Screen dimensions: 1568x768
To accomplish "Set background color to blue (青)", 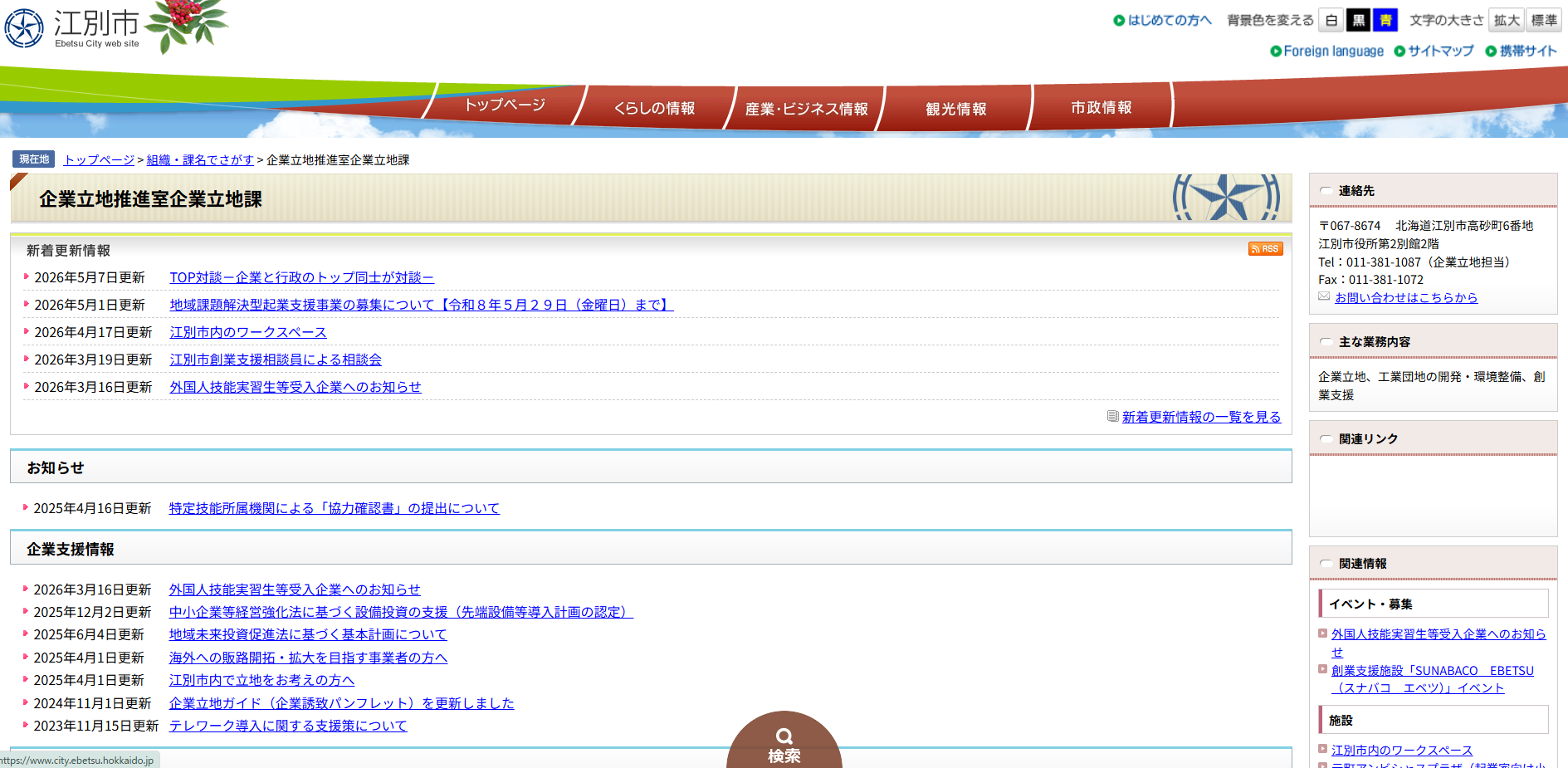I will [x=1385, y=20].
